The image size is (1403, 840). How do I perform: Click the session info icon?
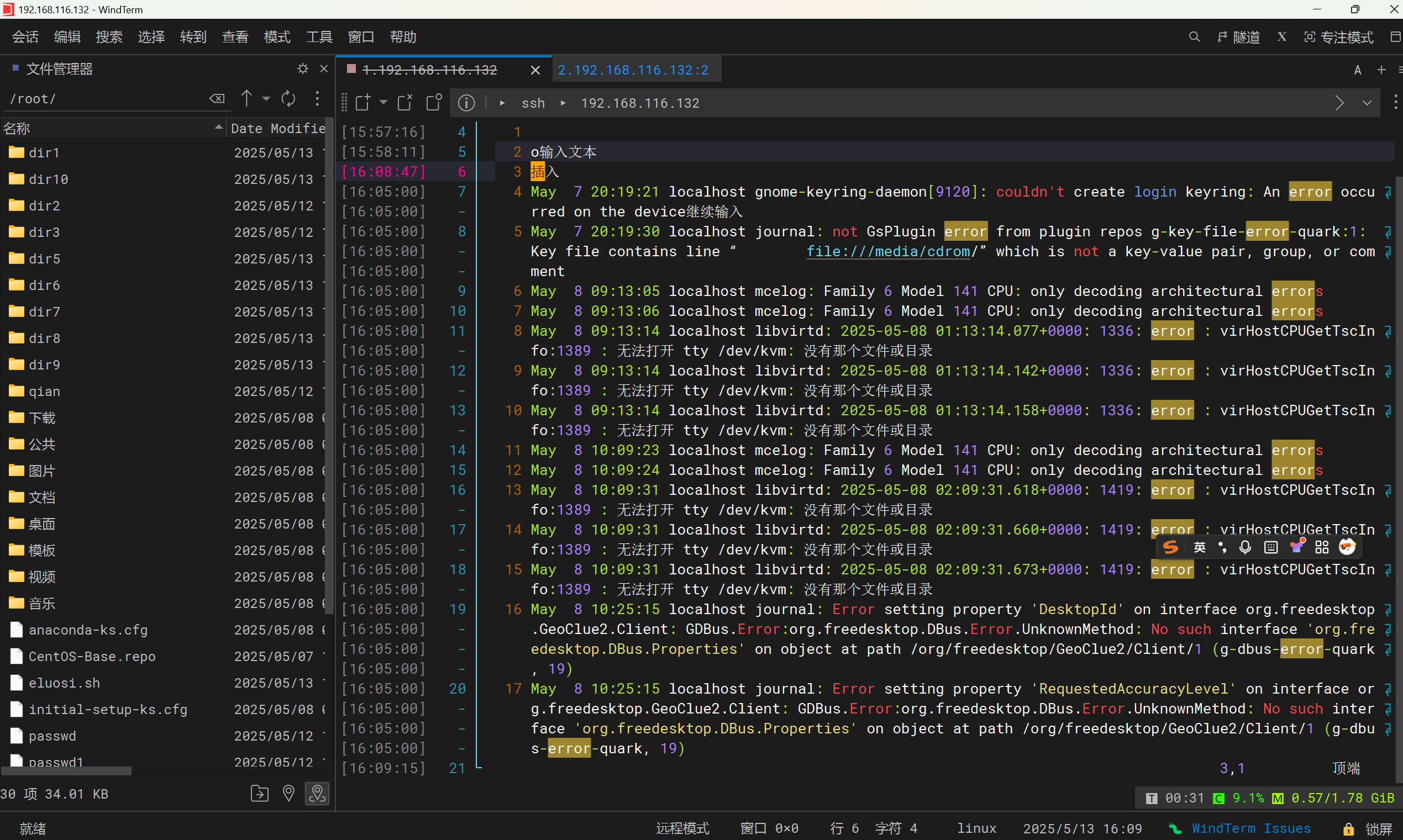[466, 103]
